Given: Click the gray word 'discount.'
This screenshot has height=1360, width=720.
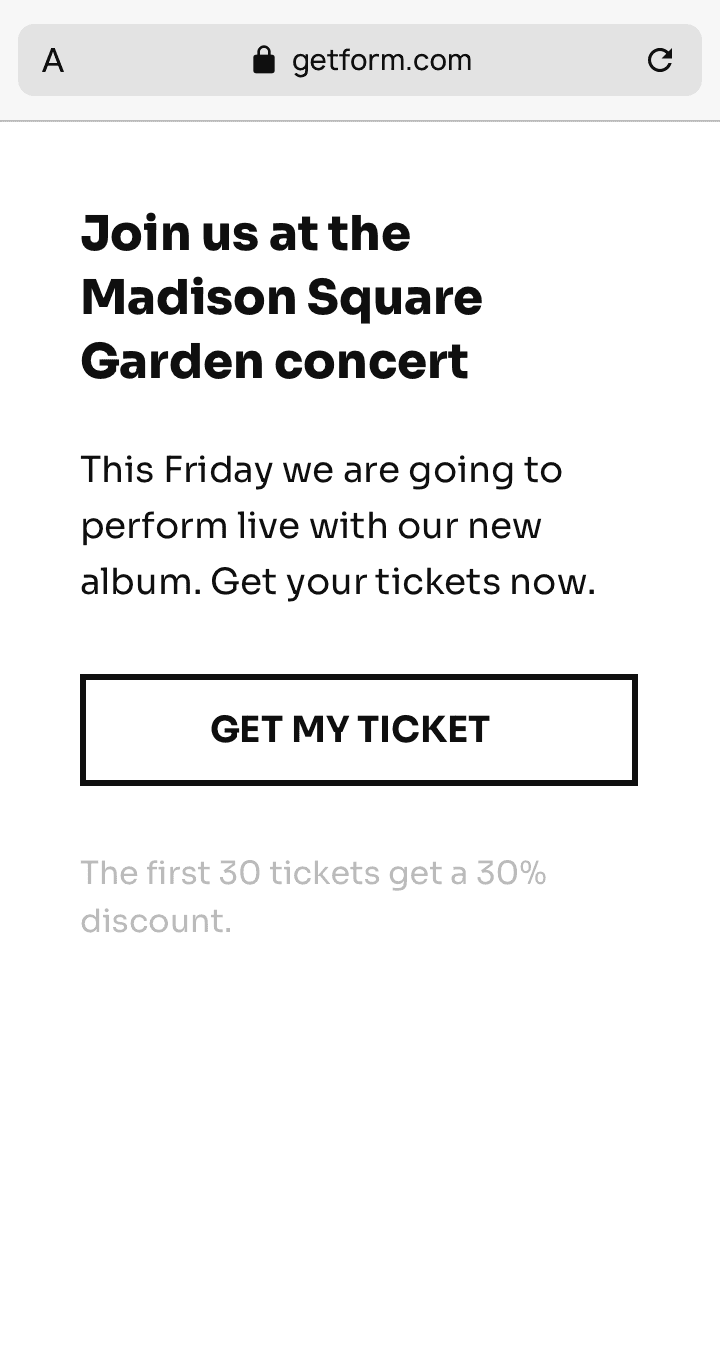Looking at the screenshot, I should 156,921.
